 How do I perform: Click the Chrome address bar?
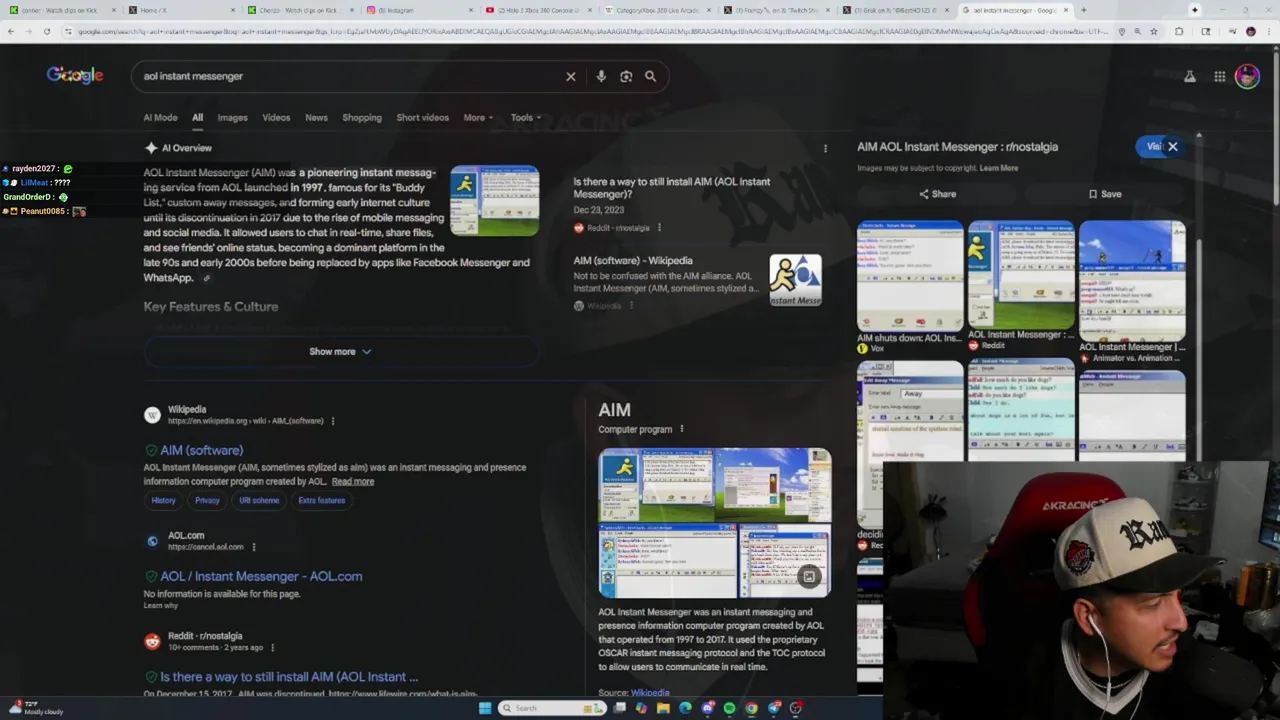click(590, 31)
